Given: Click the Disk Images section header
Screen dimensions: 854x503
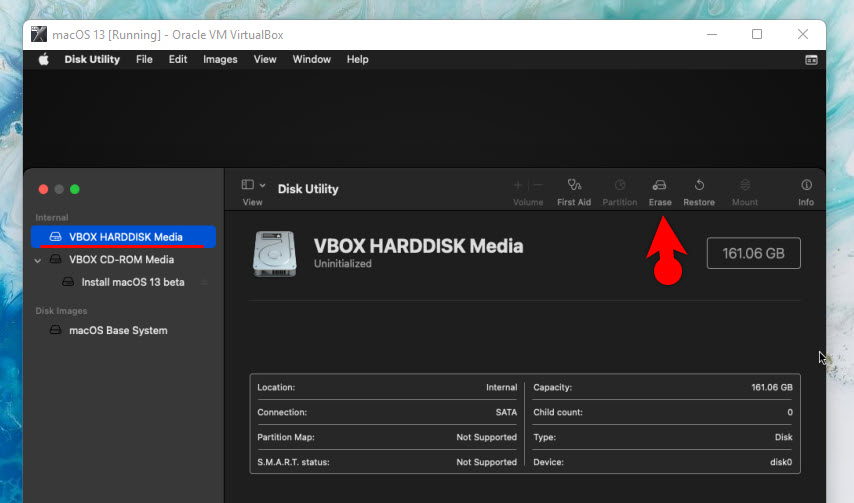Looking at the screenshot, I should coord(61,311).
